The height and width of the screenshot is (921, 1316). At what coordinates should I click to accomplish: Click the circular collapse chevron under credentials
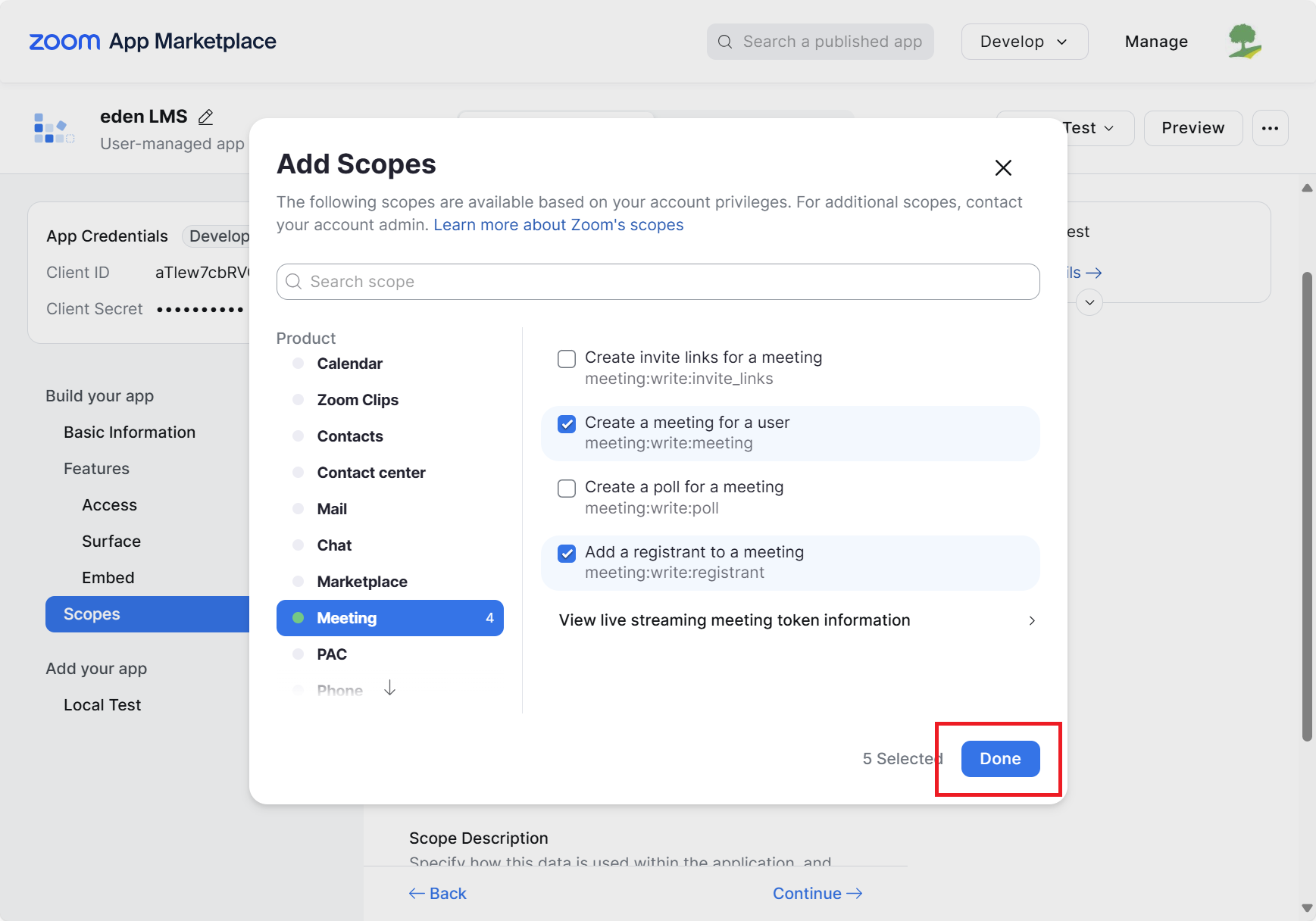[1089, 302]
